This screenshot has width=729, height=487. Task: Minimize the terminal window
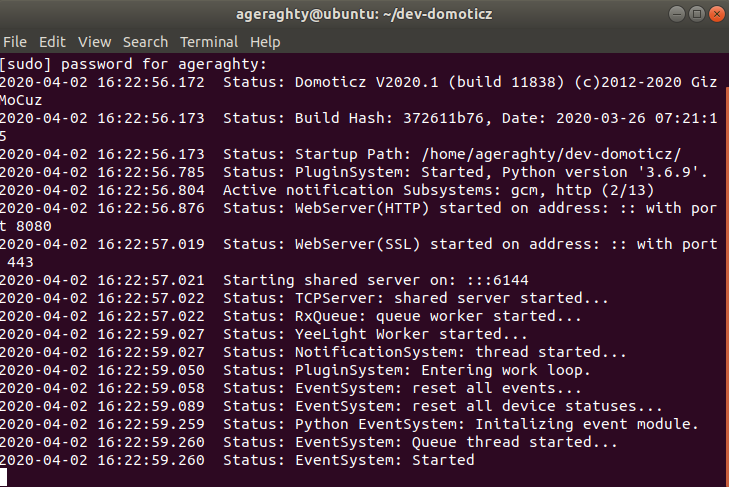click(x=676, y=14)
